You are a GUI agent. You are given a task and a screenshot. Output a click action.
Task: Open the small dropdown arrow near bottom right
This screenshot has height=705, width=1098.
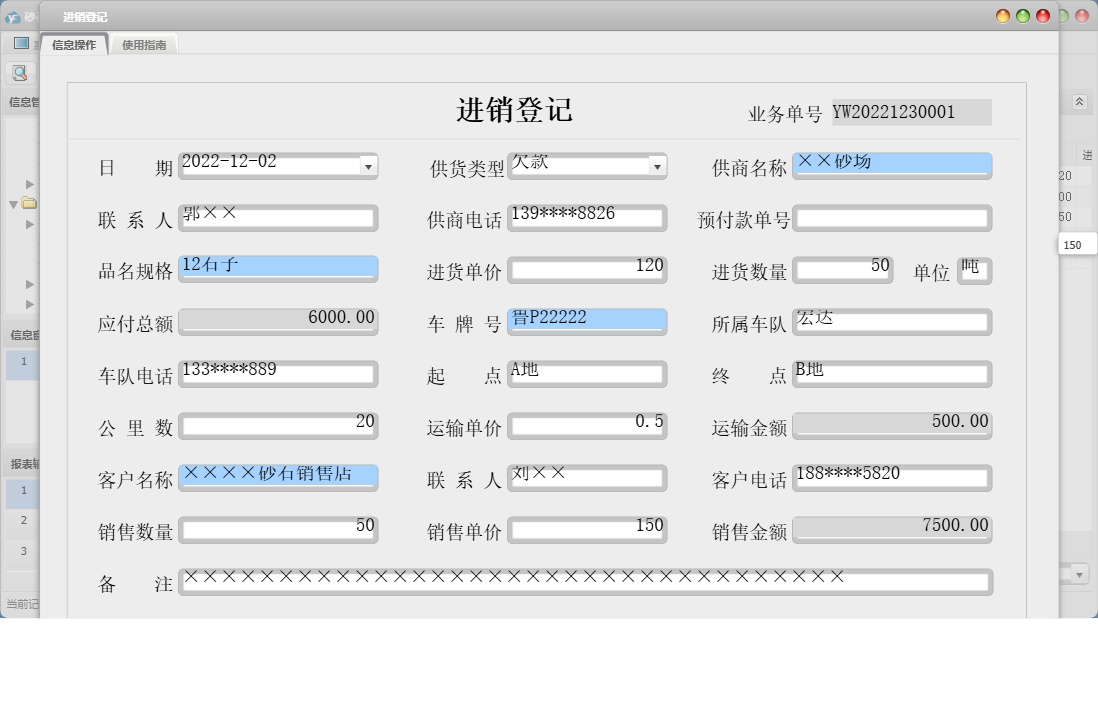tap(1078, 573)
